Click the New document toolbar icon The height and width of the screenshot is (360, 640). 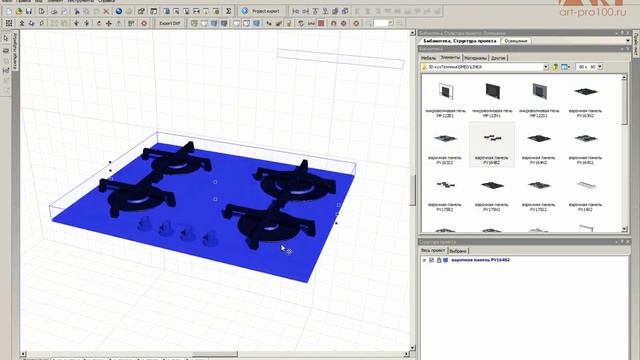(x=9, y=11)
